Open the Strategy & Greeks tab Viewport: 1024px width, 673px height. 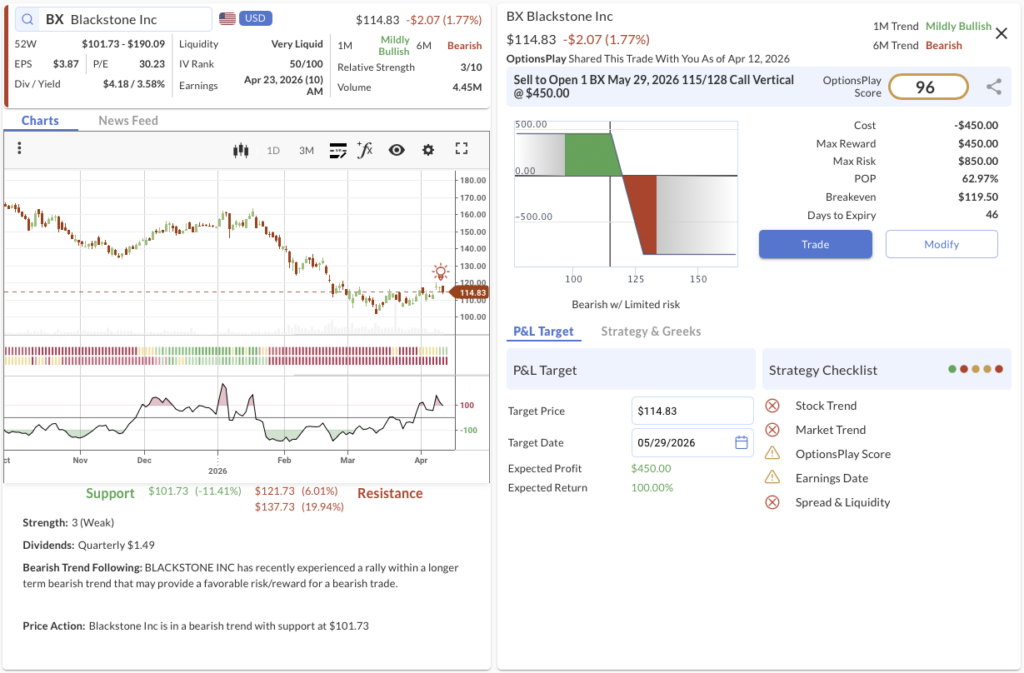click(650, 331)
